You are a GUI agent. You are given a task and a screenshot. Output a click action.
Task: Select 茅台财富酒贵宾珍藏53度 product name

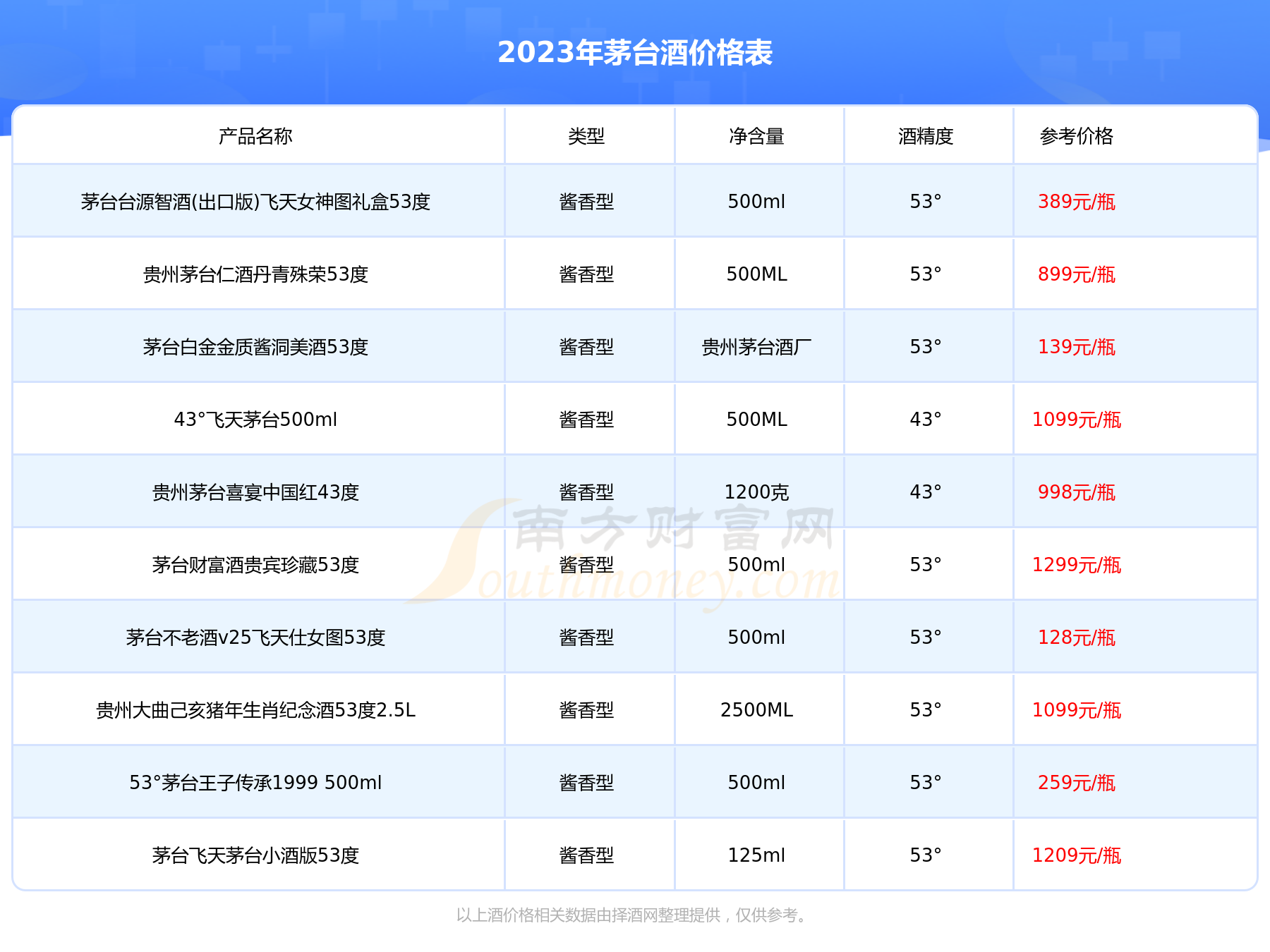[x=255, y=566]
